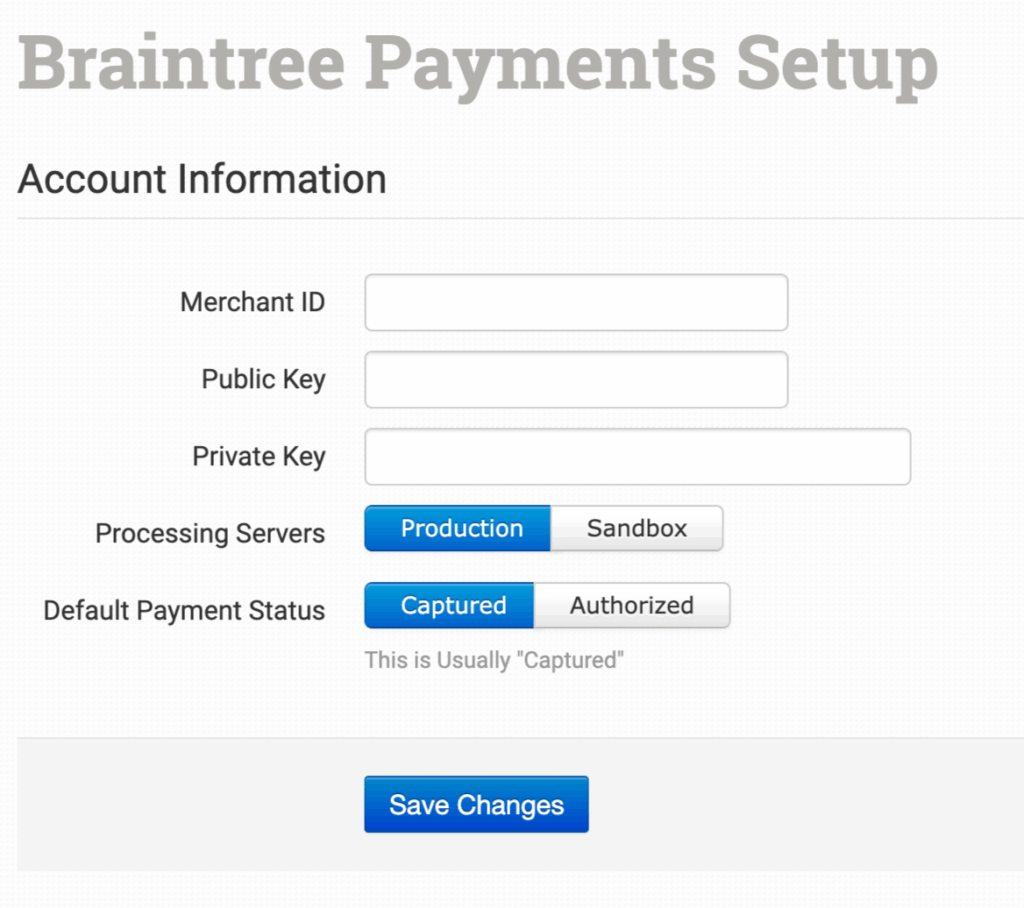
Task: Focus the Public Key text box
Action: pos(576,380)
